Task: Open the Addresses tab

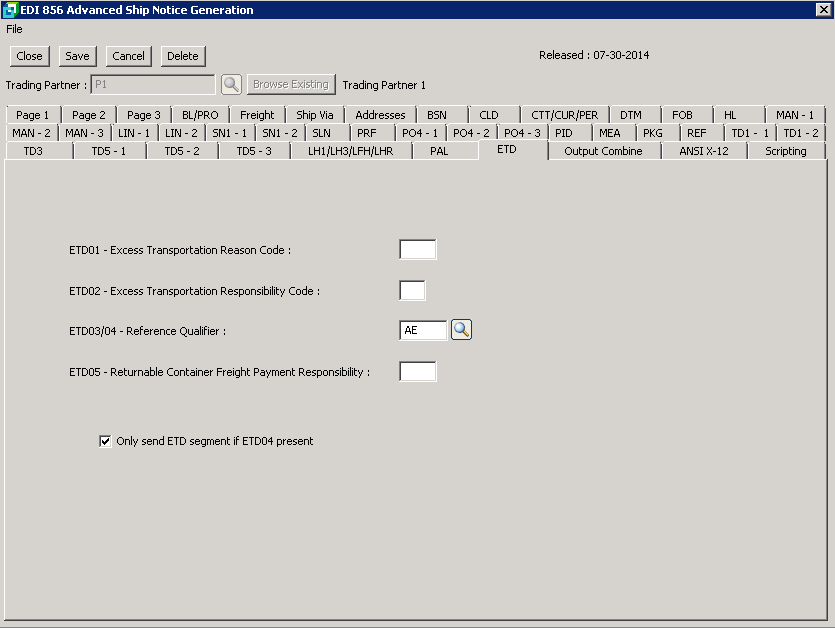Action: coord(380,115)
